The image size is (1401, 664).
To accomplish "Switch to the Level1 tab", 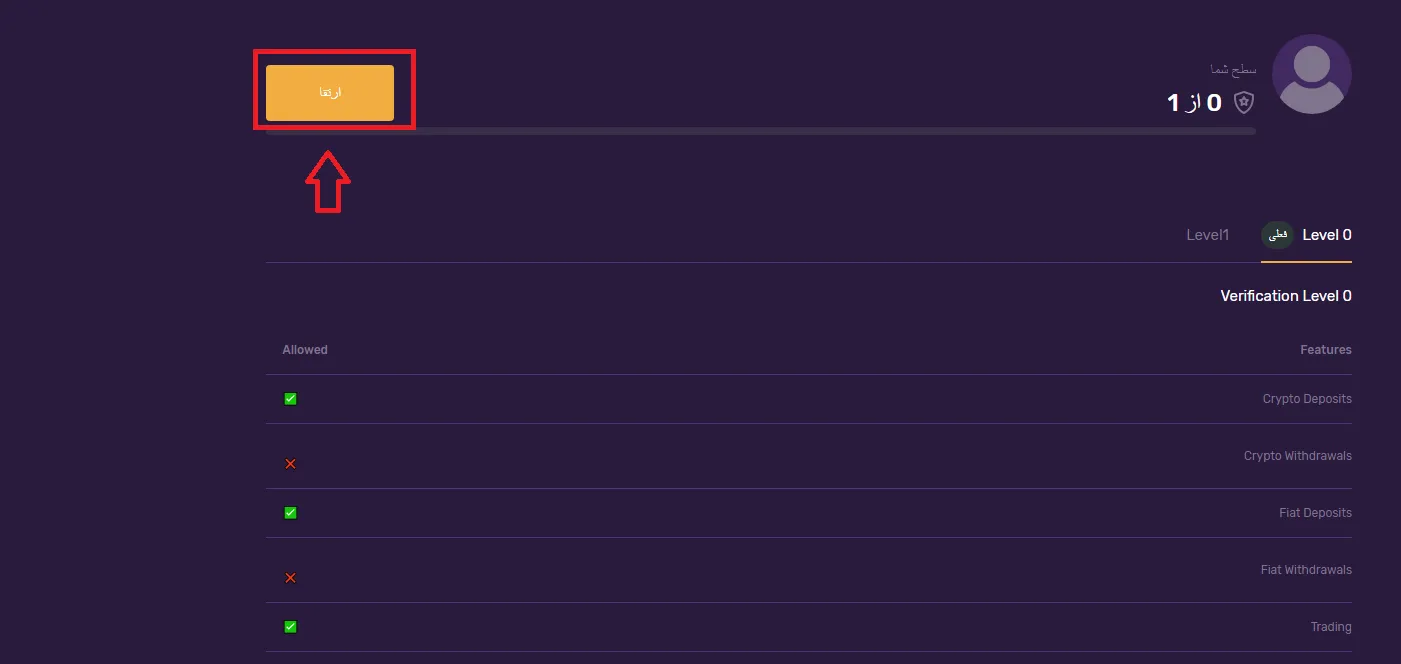I will [x=1207, y=235].
